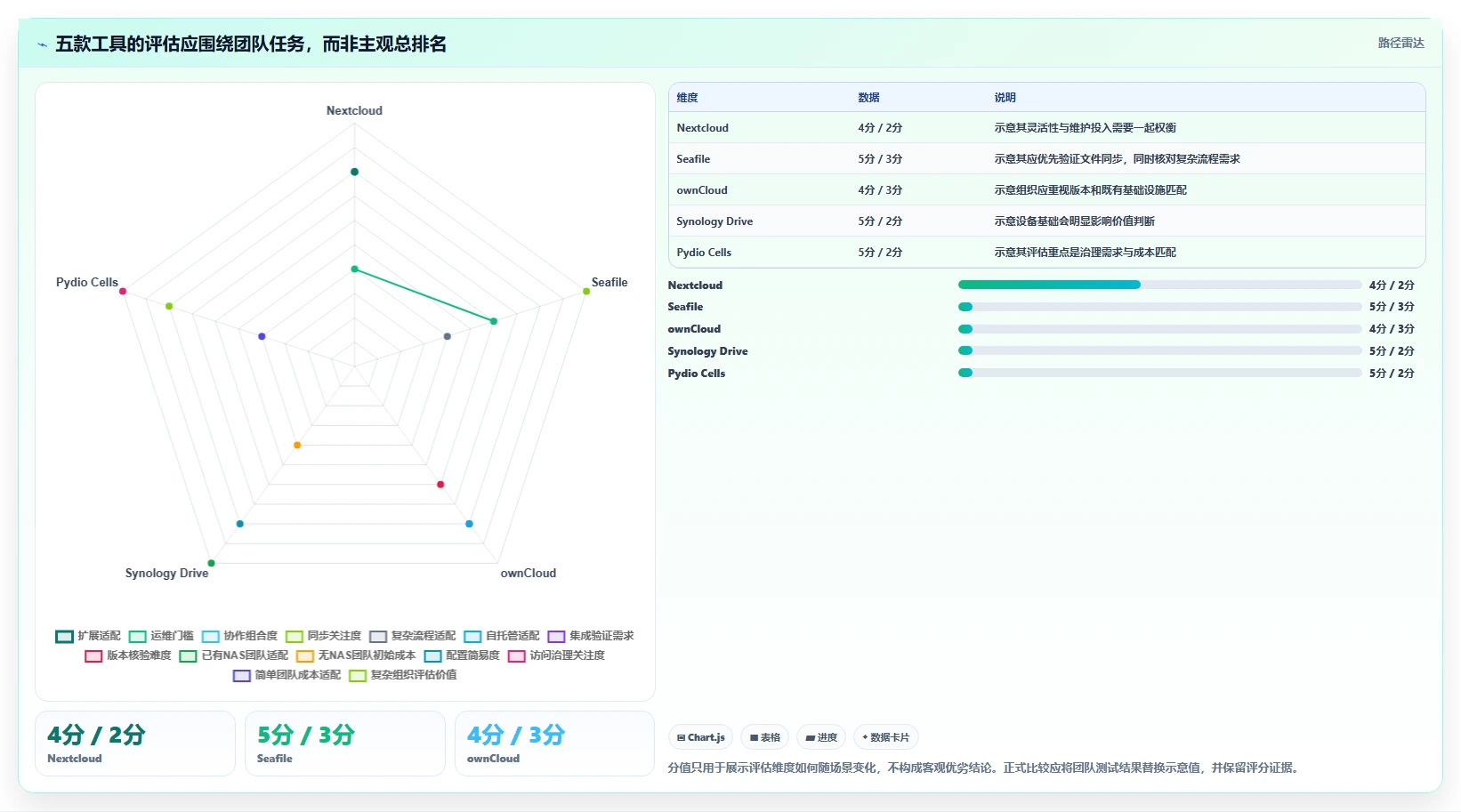Click the 无NAS团队初始成本 legend color box
Viewport: 1461px width, 812px height.
point(305,655)
